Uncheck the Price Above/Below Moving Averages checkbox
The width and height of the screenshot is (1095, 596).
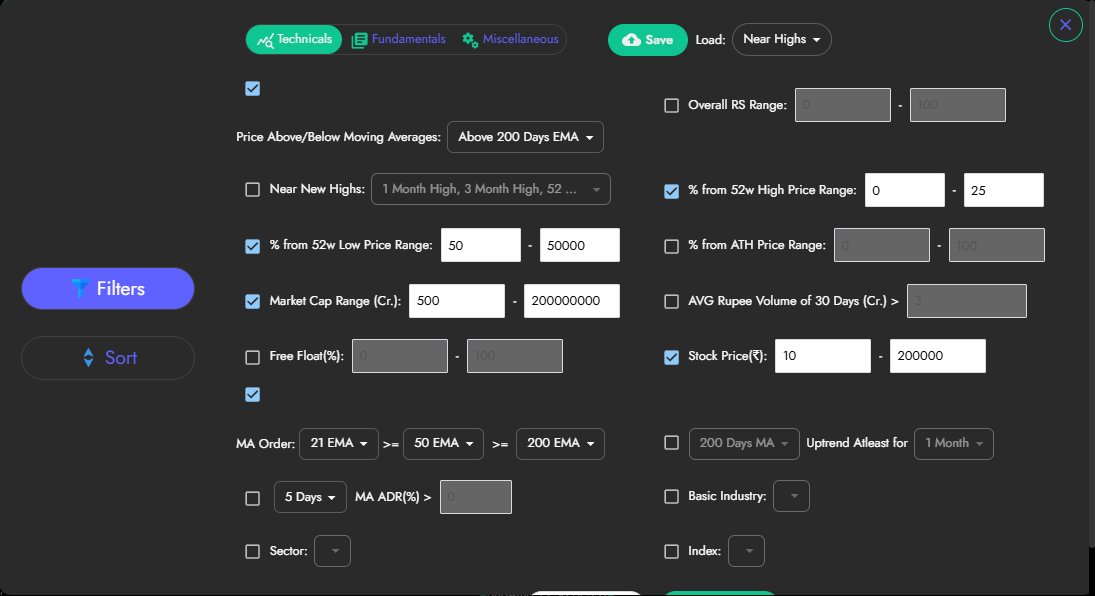pos(253,89)
